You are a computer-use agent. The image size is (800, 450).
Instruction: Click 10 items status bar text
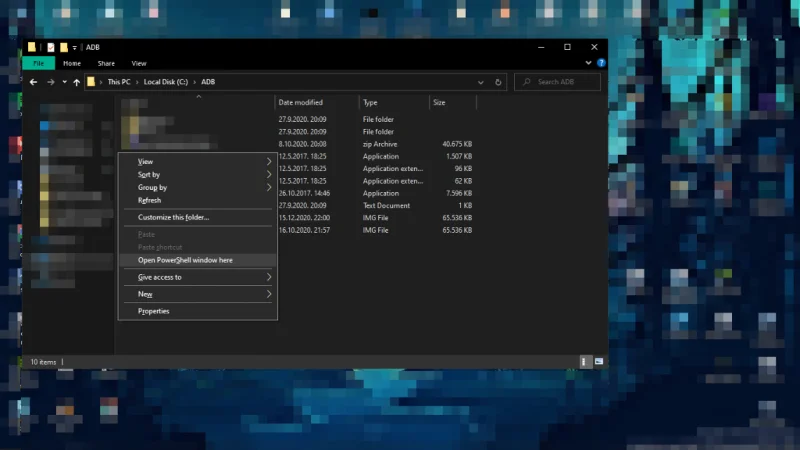43,362
